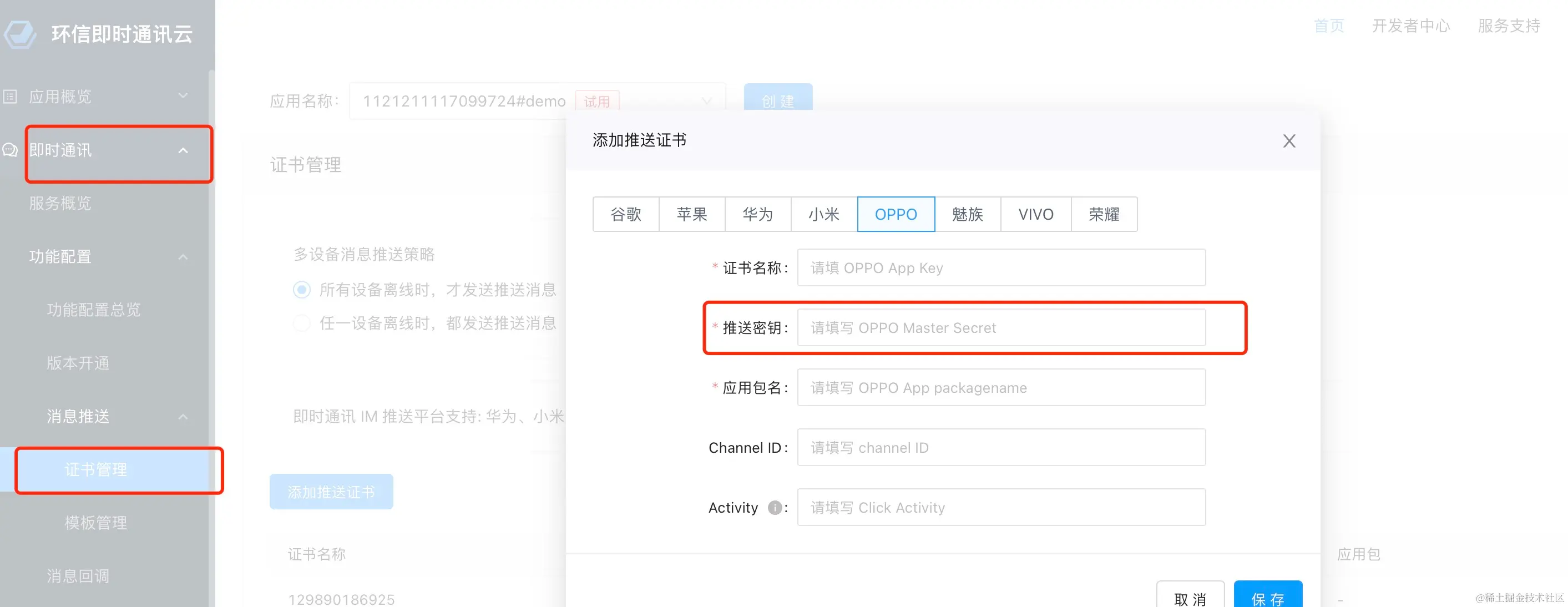
Task: Collapse the 即时通讯 sidebar section
Action: (x=183, y=150)
